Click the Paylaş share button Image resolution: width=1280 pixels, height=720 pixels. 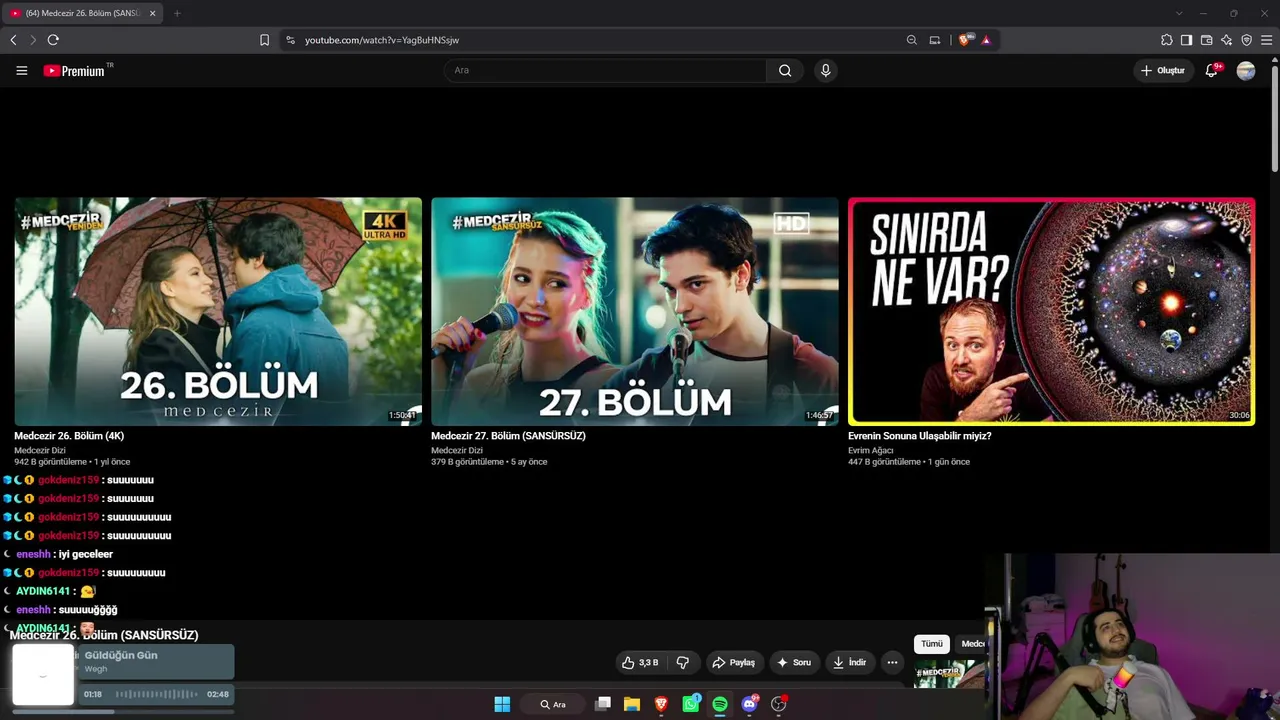(733, 662)
